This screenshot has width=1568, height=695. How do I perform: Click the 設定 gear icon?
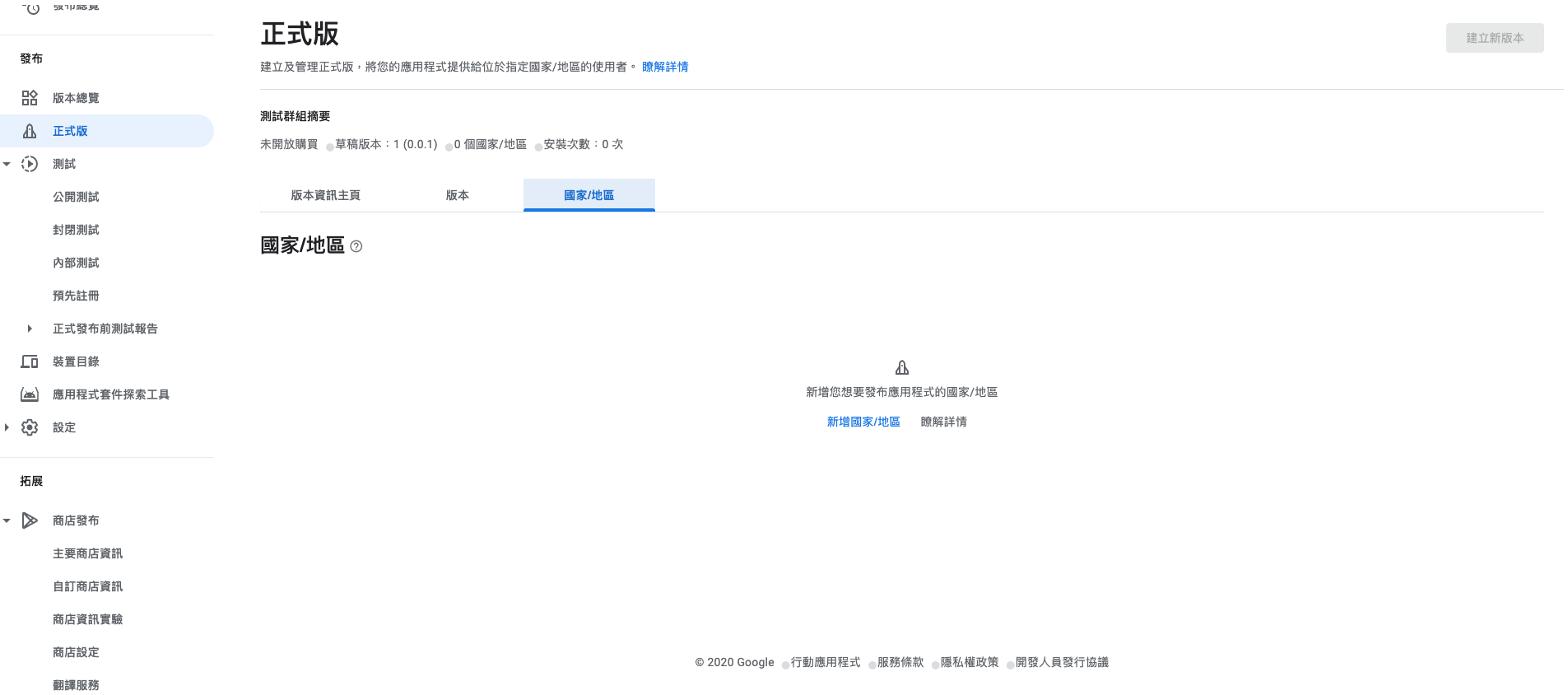30,427
